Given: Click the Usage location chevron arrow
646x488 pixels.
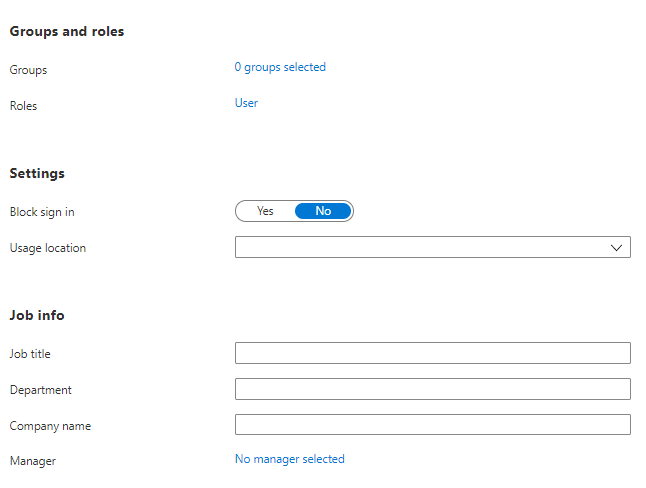Looking at the screenshot, I should point(616,248).
